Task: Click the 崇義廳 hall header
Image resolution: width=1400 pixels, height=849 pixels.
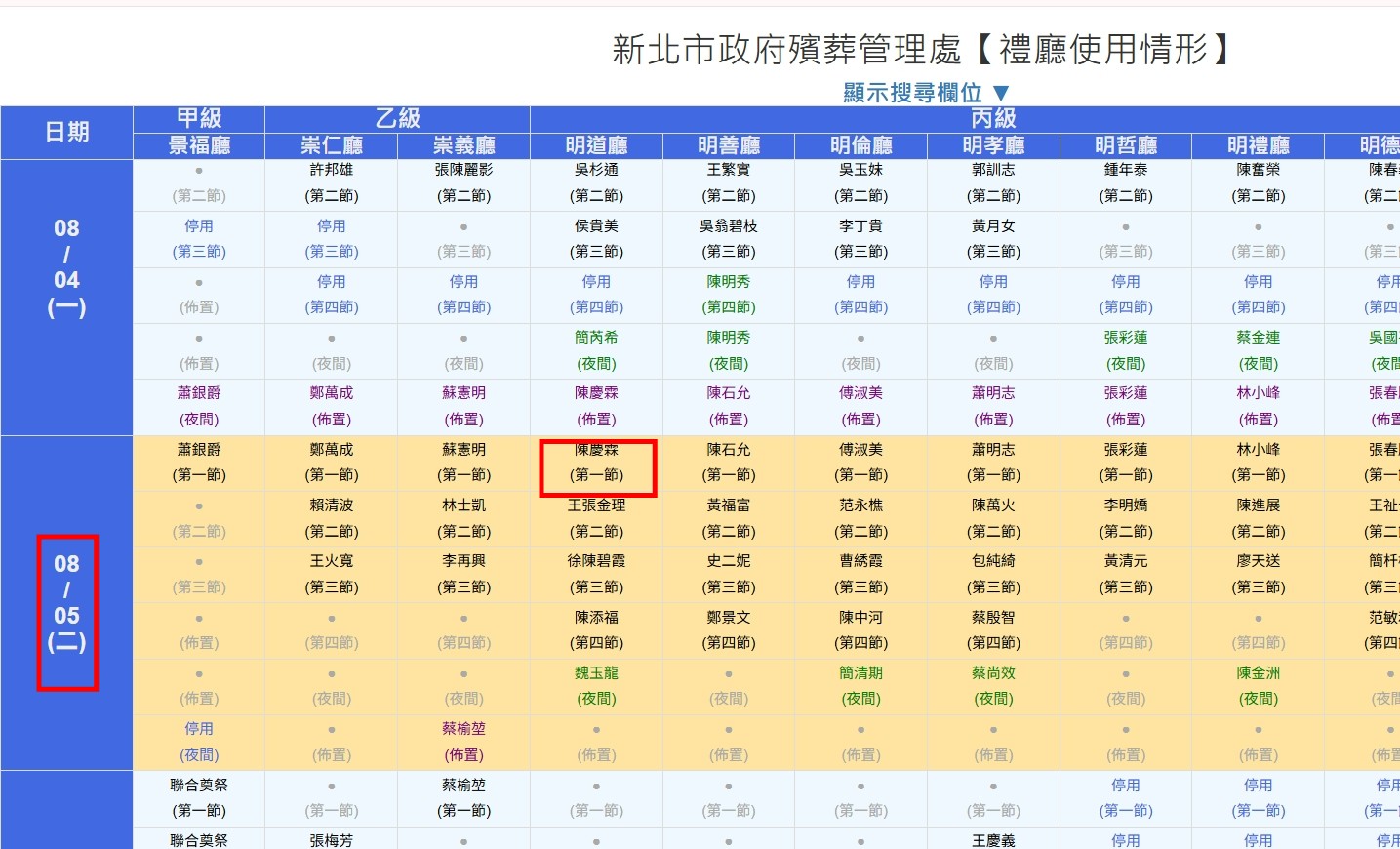Action: [x=464, y=146]
